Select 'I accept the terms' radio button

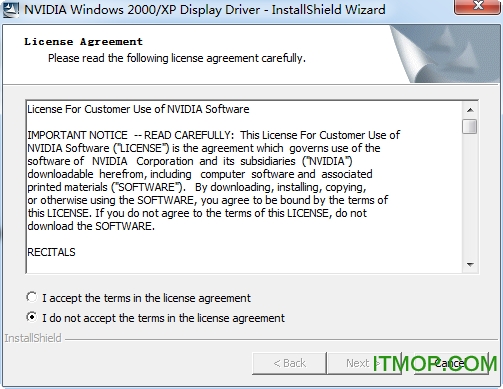(32, 297)
